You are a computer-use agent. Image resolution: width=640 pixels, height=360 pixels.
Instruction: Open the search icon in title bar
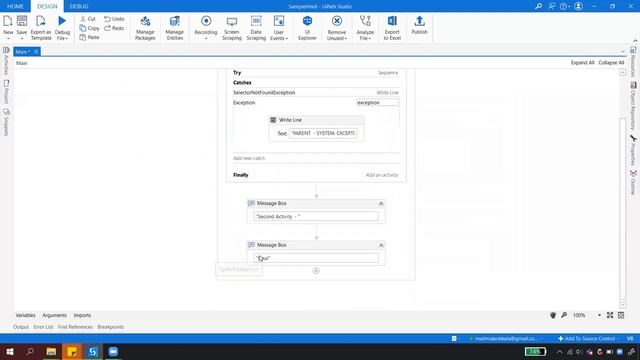point(538,6)
